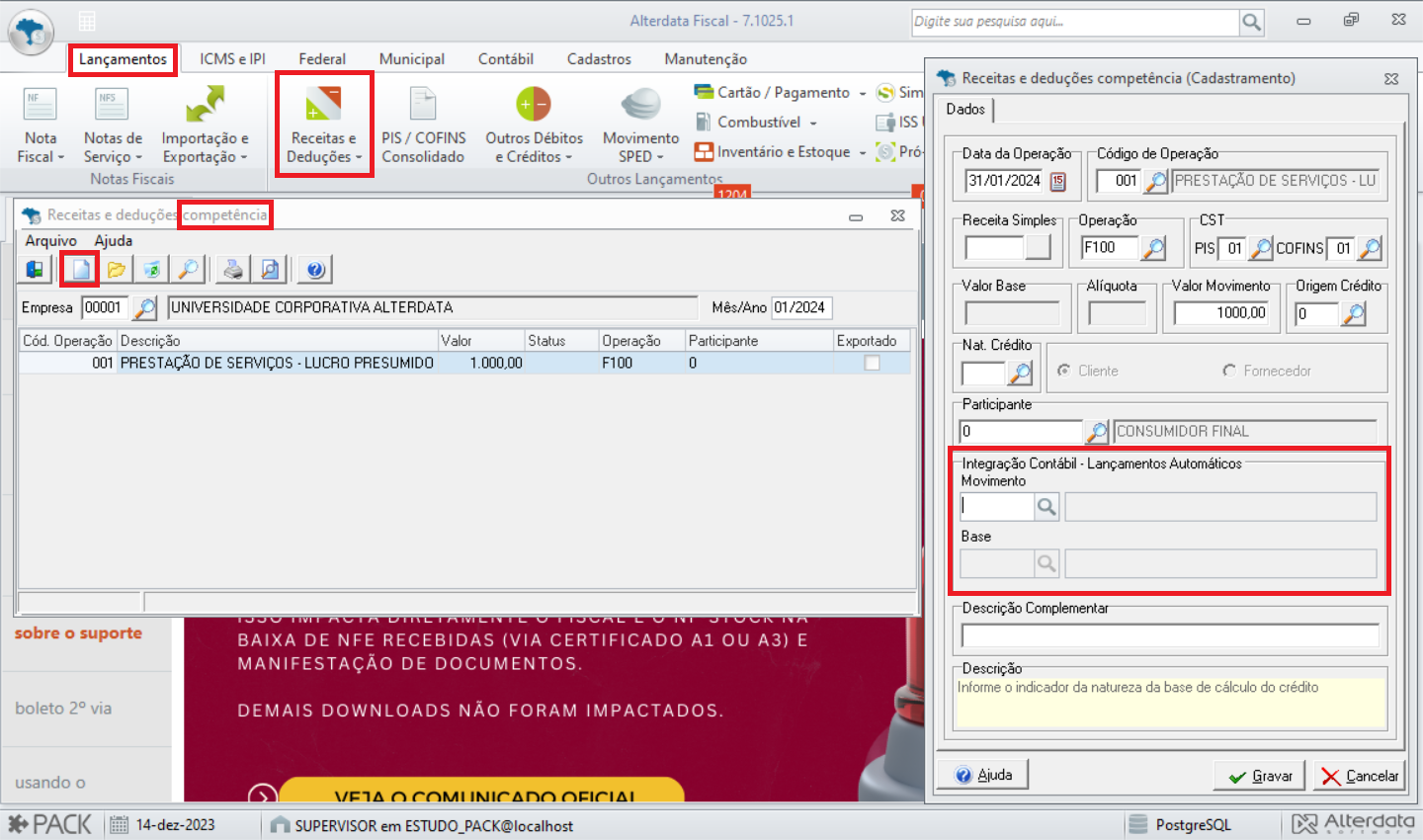Open Ajuda menu in competência window
This screenshot has width=1423, height=840.
[x=114, y=241]
